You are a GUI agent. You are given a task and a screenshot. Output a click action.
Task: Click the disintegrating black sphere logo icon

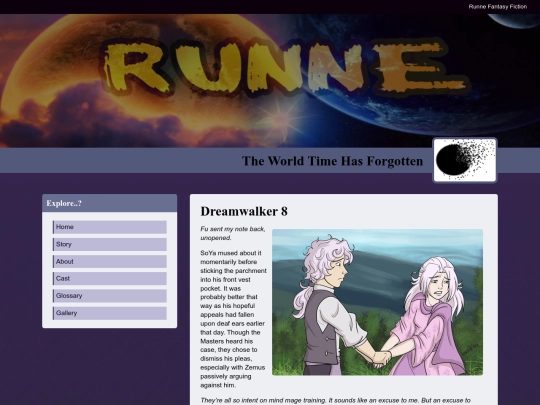[x=465, y=160]
